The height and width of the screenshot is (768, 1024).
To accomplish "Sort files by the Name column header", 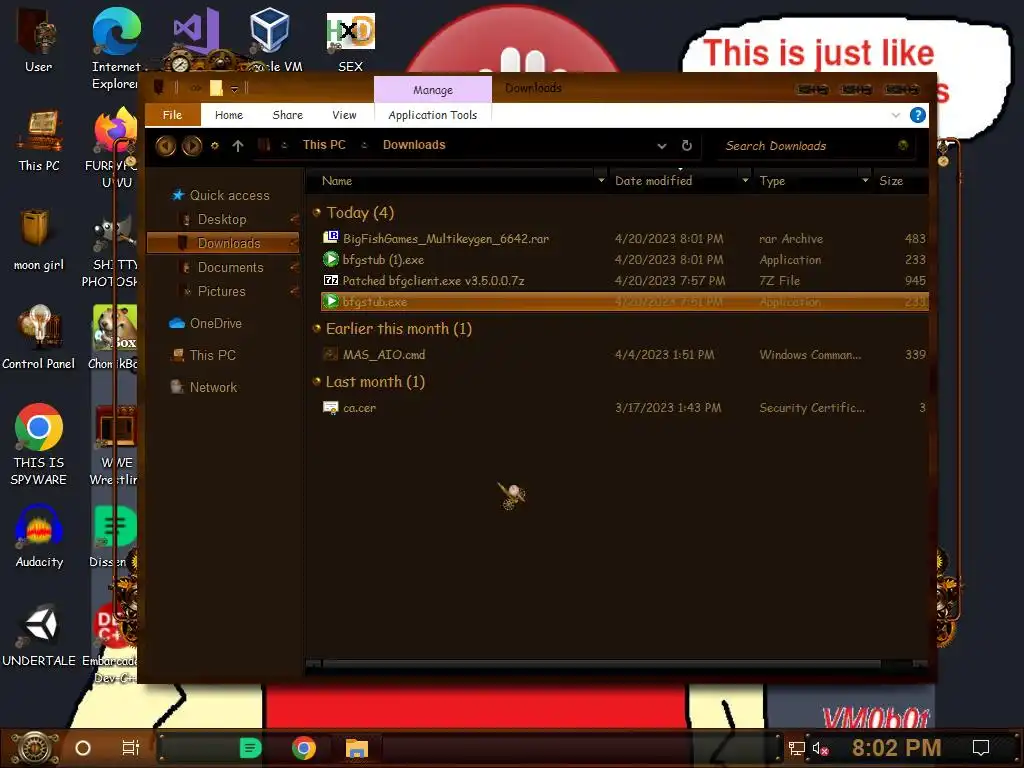I will (x=451, y=181).
